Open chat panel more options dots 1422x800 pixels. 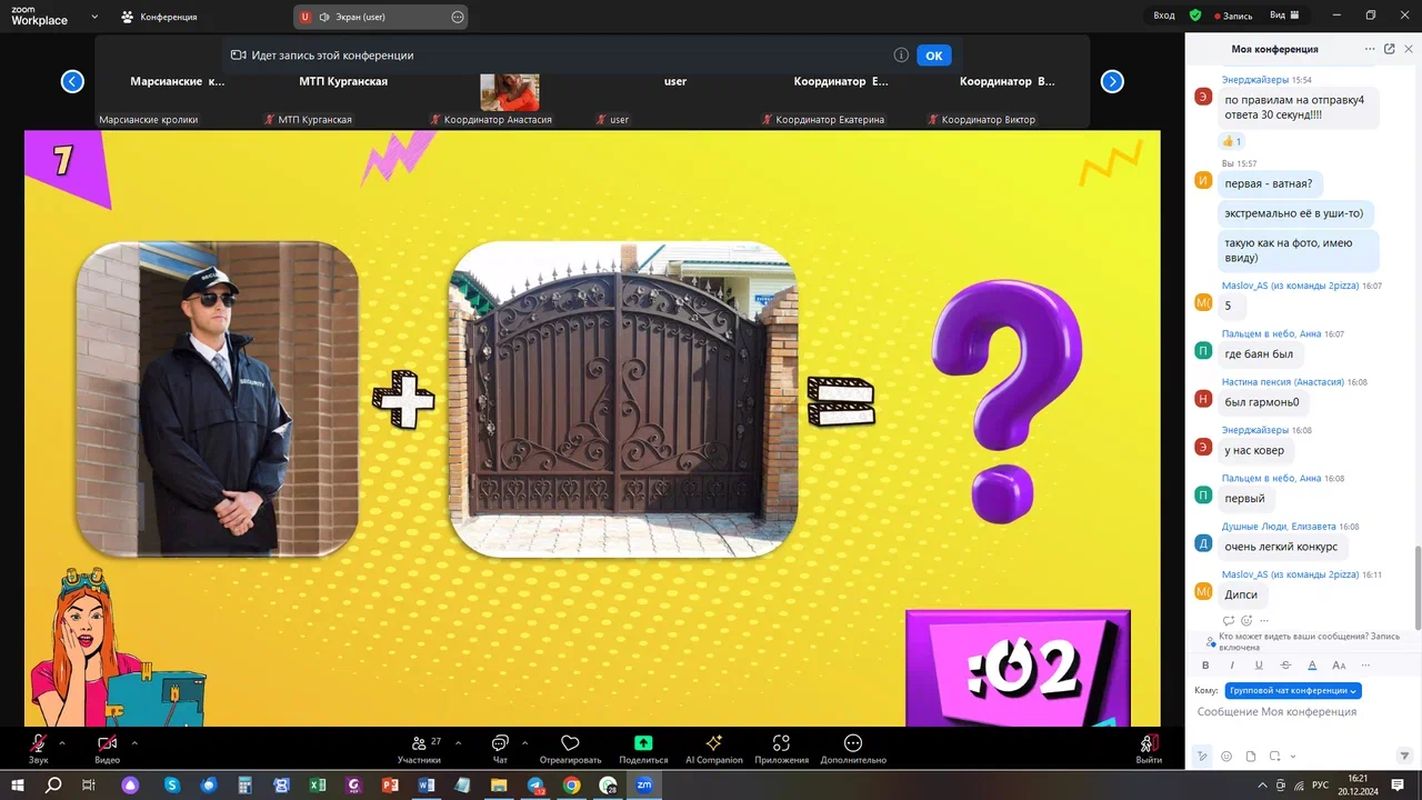click(x=1370, y=49)
